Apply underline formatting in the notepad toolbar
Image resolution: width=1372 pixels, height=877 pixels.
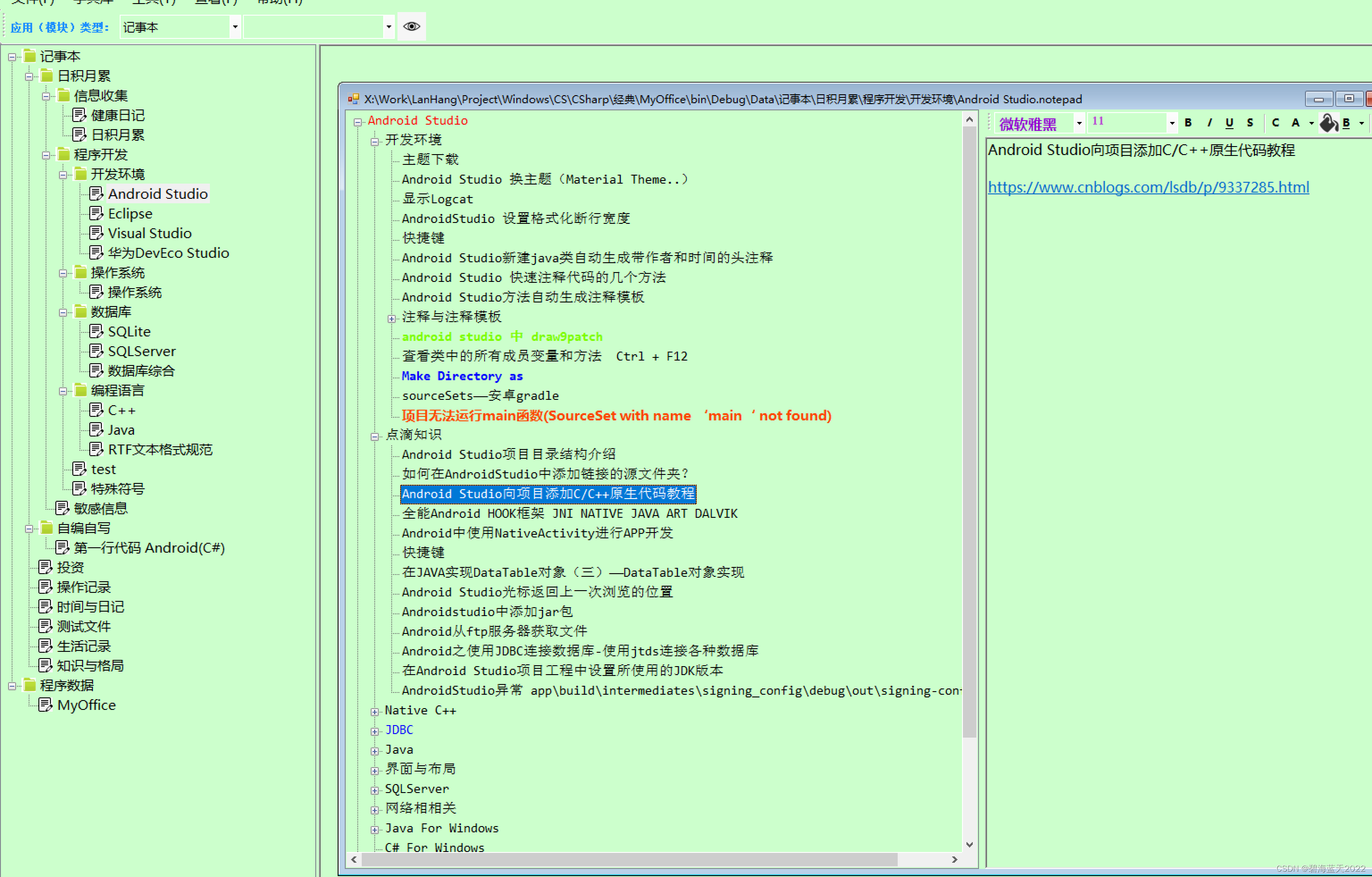click(x=1229, y=122)
